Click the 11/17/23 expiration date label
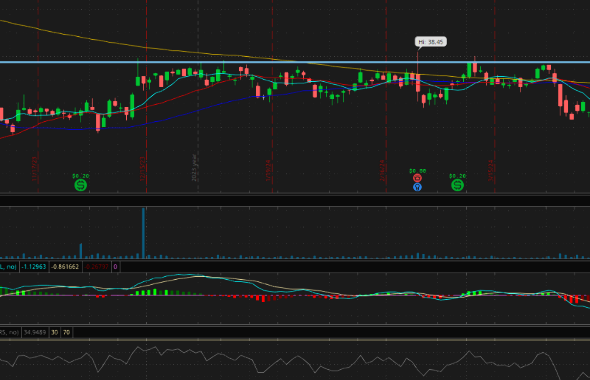This screenshot has width=590, height=380. pos(35,169)
